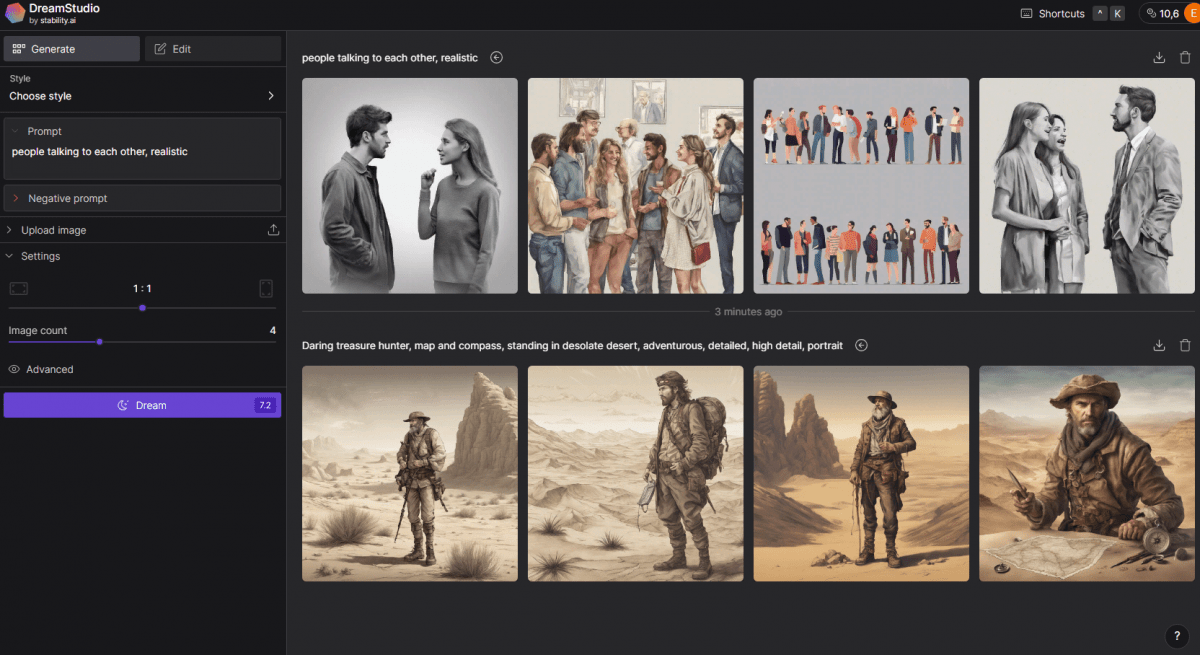Image resolution: width=1200 pixels, height=655 pixels.
Task: Reuse the treasure hunter prompt arrow icon
Action: pyautogui.click(x=861, y=346)
